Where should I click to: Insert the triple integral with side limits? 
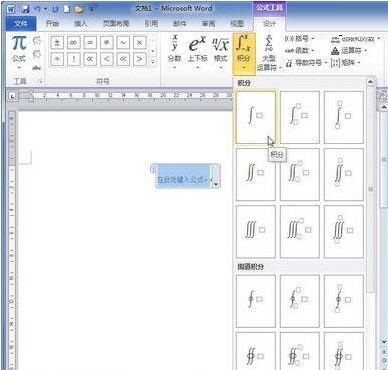pos(300,232)
